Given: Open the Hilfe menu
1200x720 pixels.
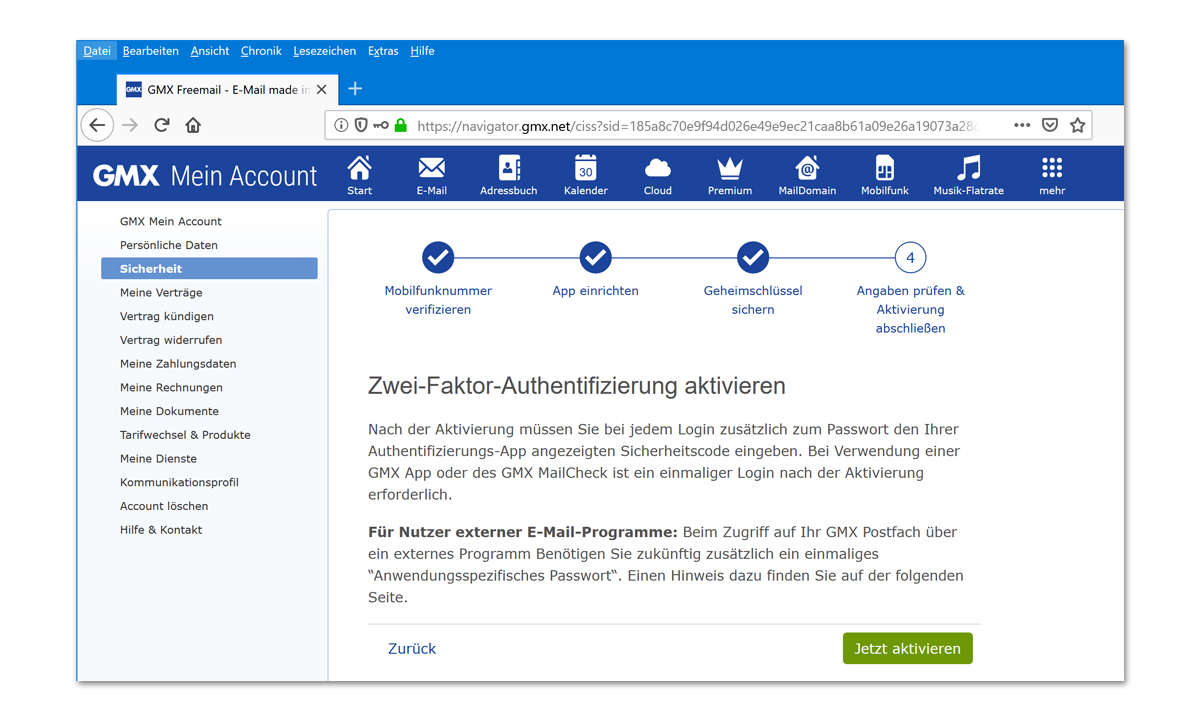Looking at the screenshot, I should 422,51.
